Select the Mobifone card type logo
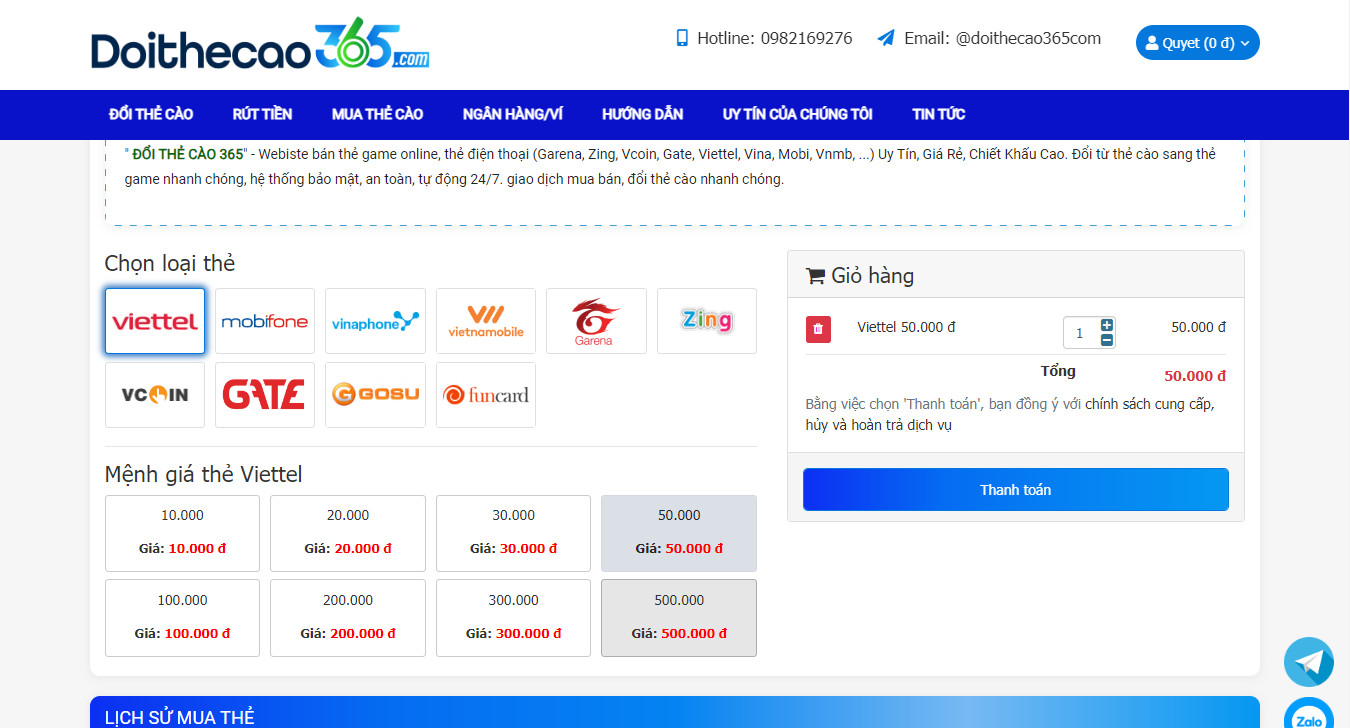 265,321
